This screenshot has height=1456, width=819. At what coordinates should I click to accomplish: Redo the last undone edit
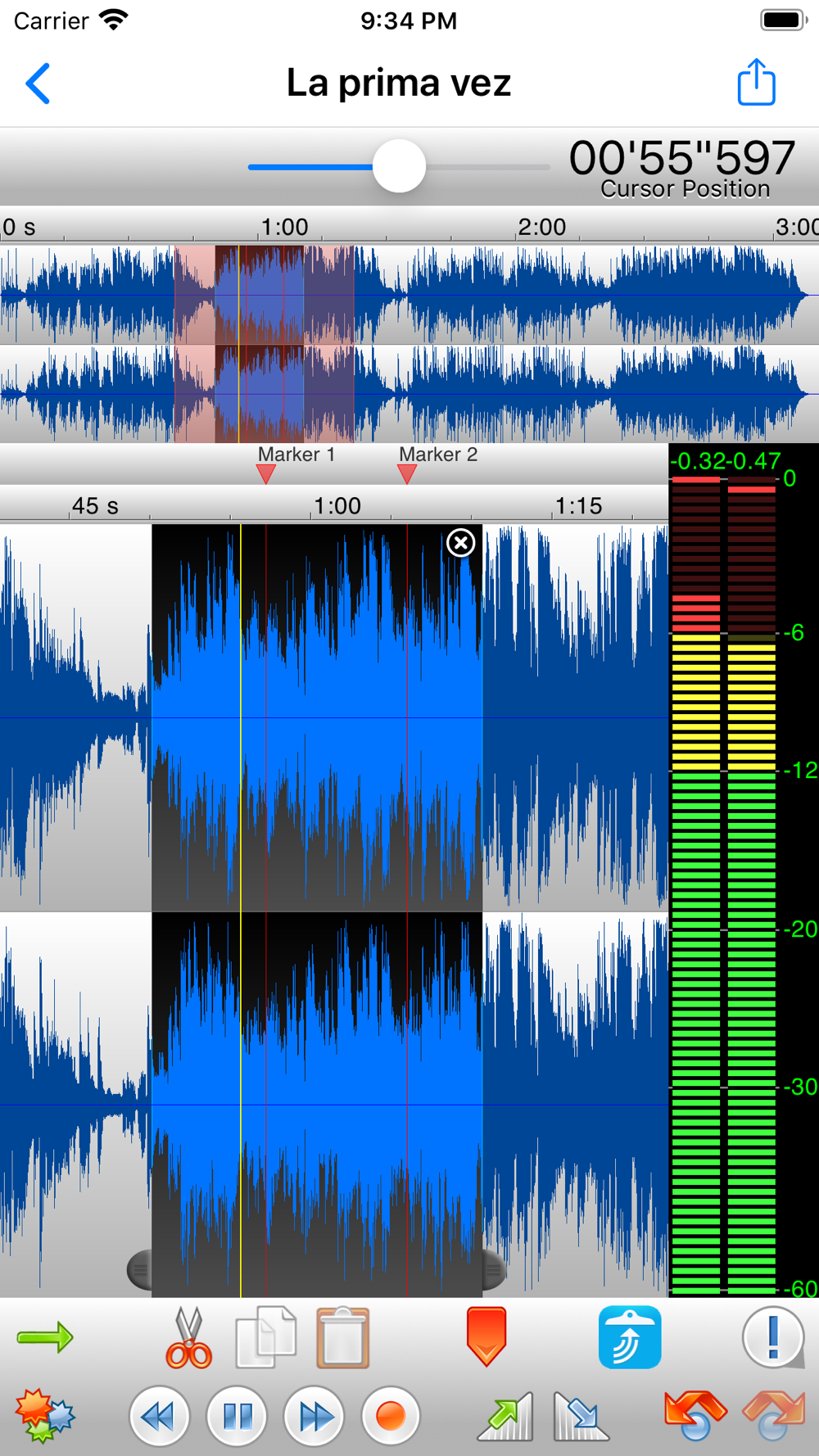click(x=772, y=1415)
